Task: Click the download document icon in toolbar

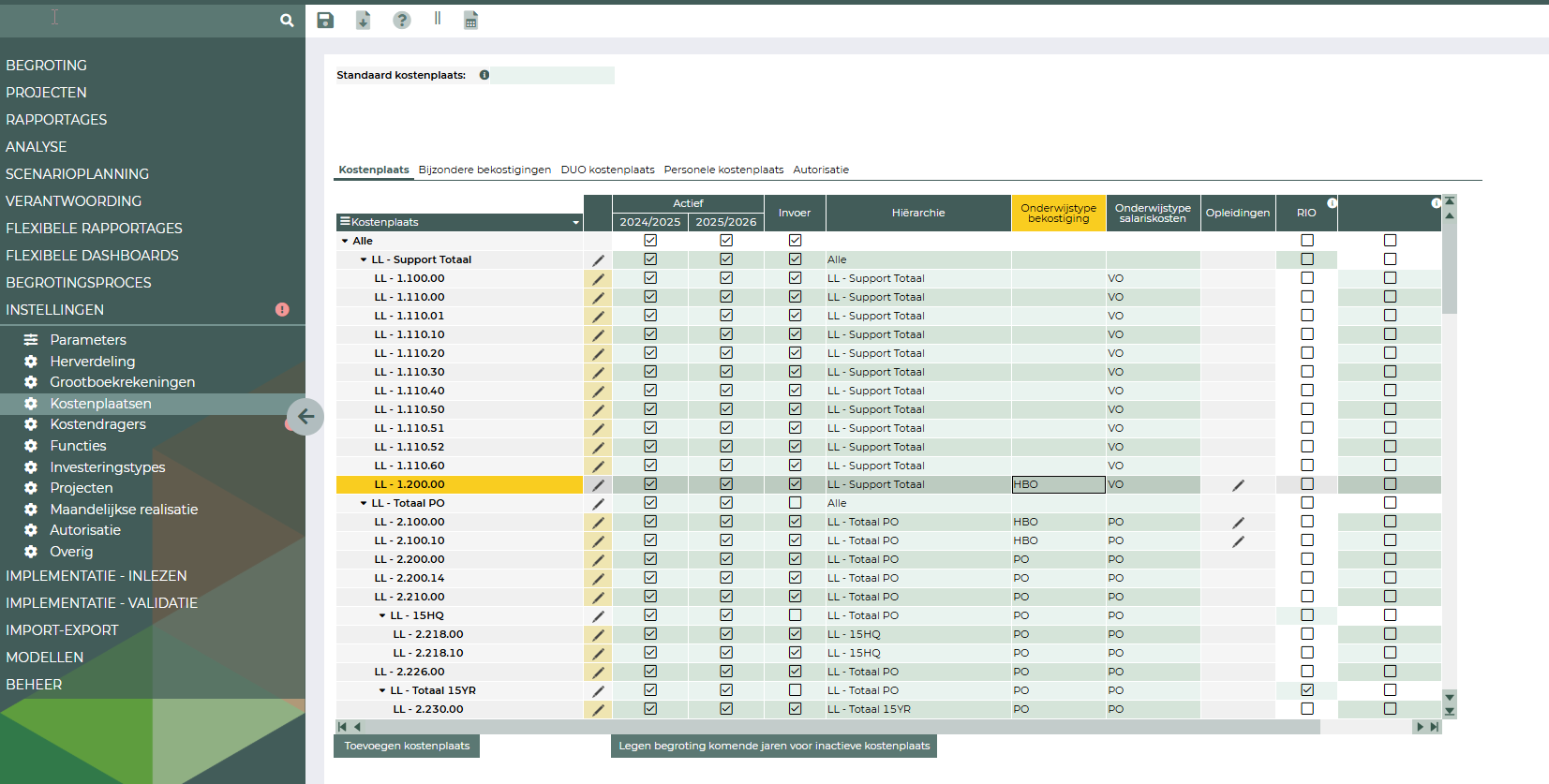Action: (364, 21)
